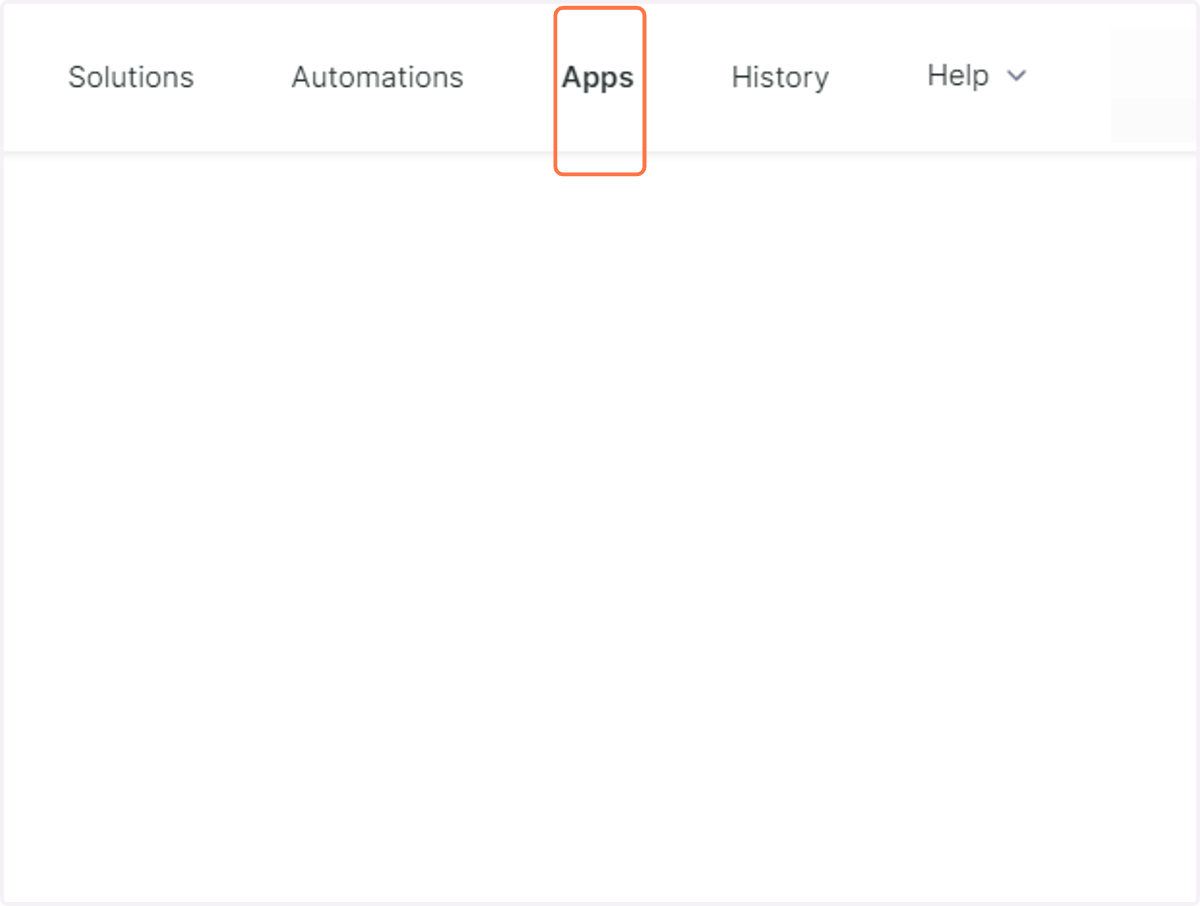Go to the Automations tab
This screenshot has height=906, width=1200.
[x=377, y=77]
